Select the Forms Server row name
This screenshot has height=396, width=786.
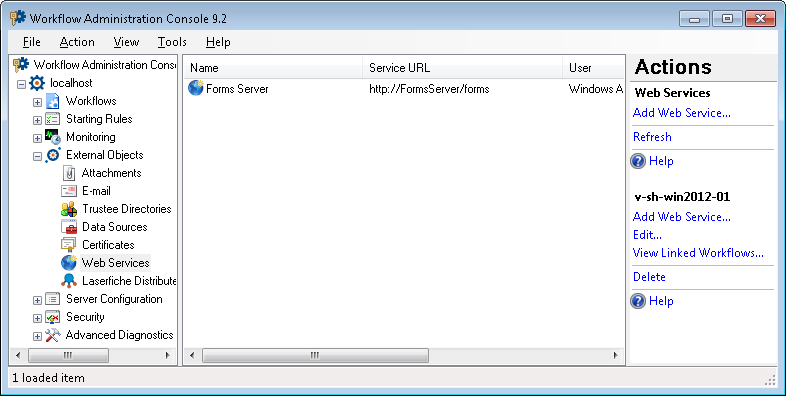coord(237,89)
